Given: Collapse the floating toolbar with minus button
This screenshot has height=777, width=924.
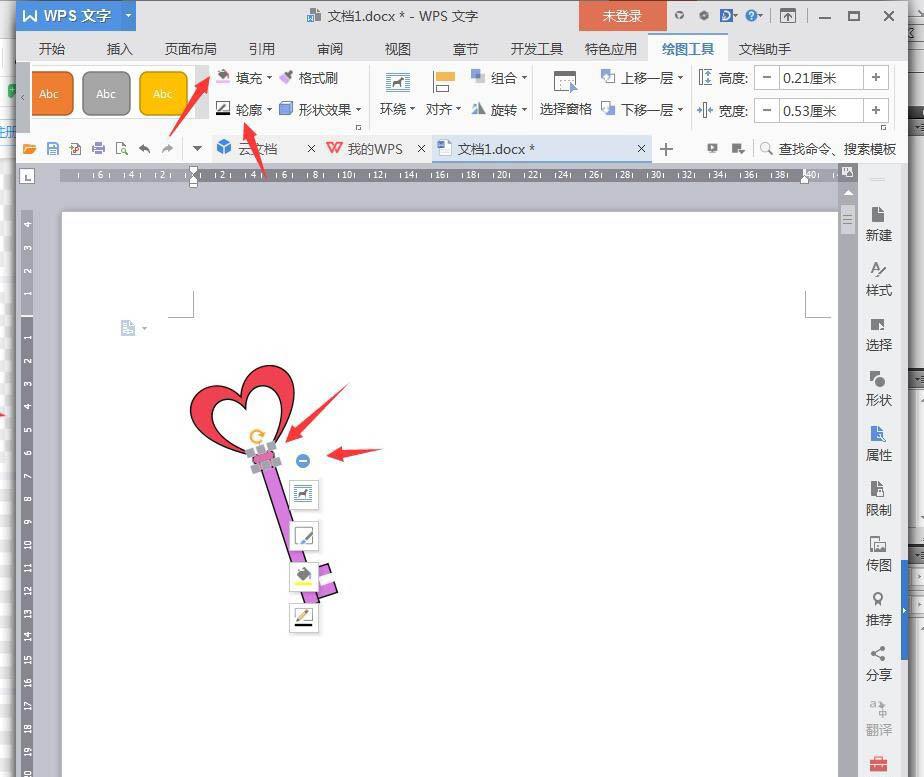Looking at the screenshot, I should (303, 460).
